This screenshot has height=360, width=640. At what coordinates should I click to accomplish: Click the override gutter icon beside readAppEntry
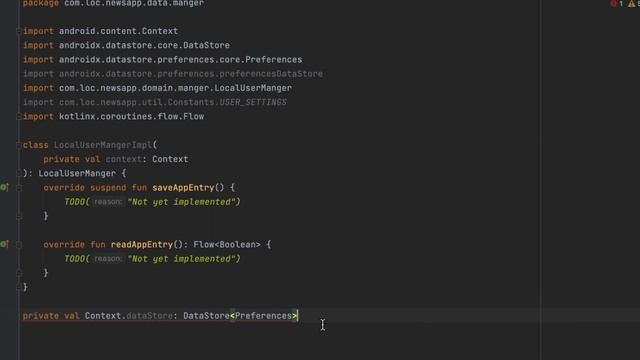[4, 244]
